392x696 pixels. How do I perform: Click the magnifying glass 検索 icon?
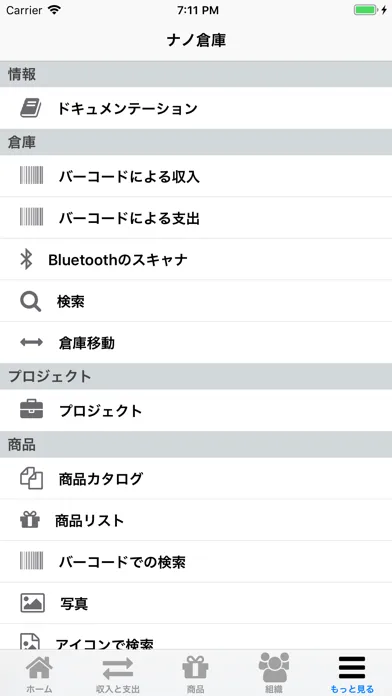(x=31, y=301)
